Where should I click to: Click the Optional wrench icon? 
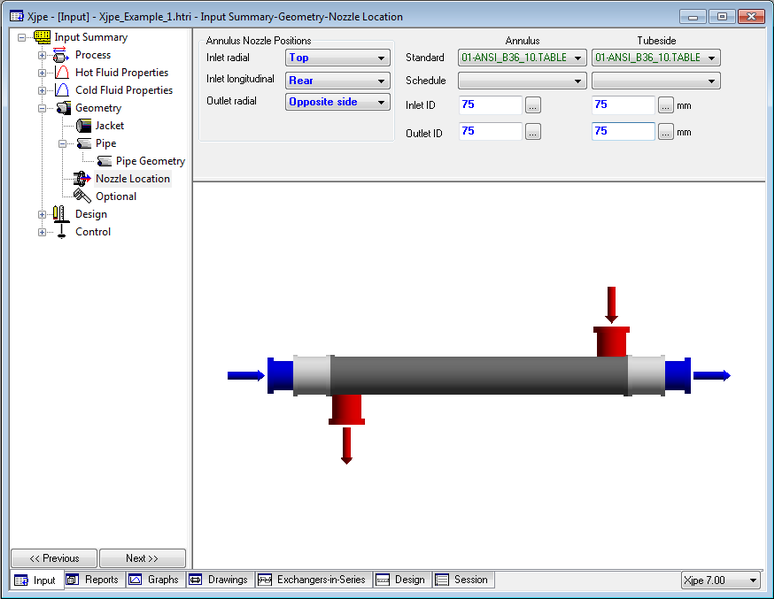[83, 197]
